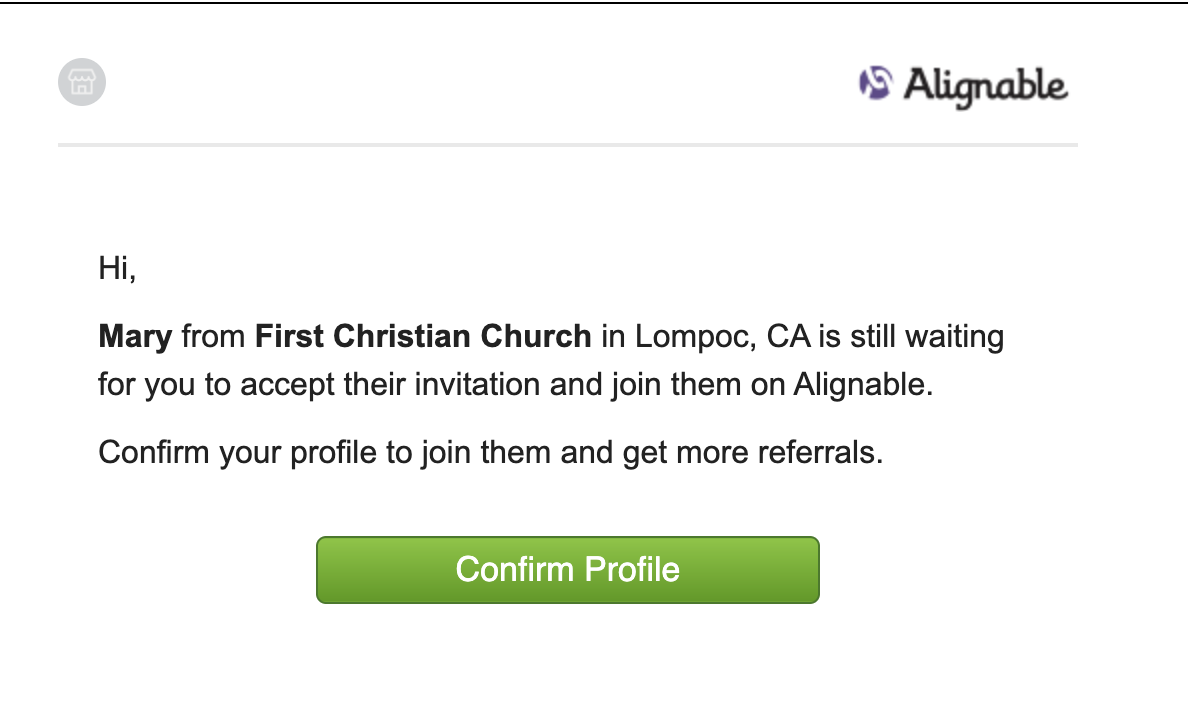The image size is (1188, 704).
Task: Click the words get more referrals
Action: (x=753, y=453)
